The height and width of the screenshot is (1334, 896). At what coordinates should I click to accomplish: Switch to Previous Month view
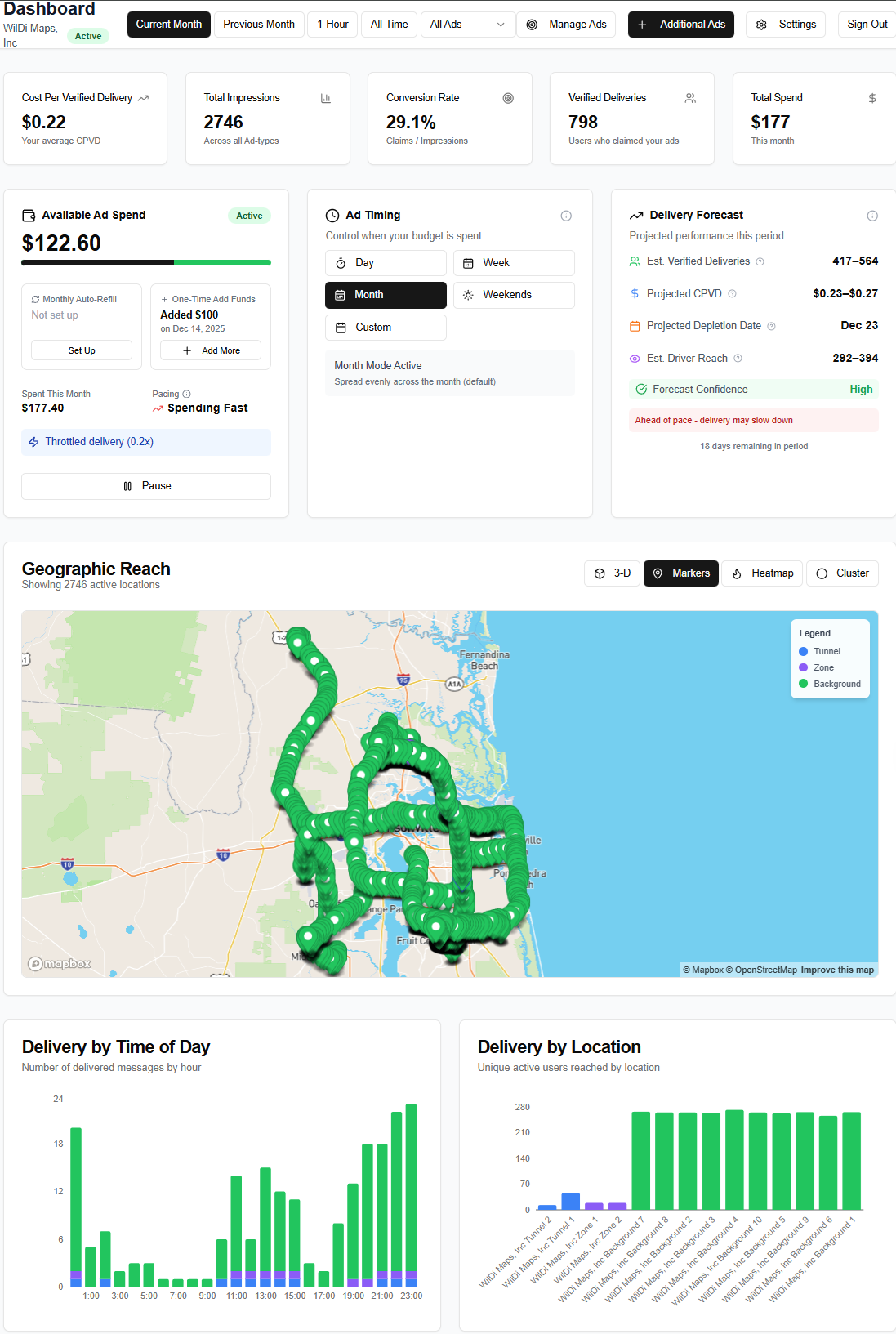[x=259, y=25]
